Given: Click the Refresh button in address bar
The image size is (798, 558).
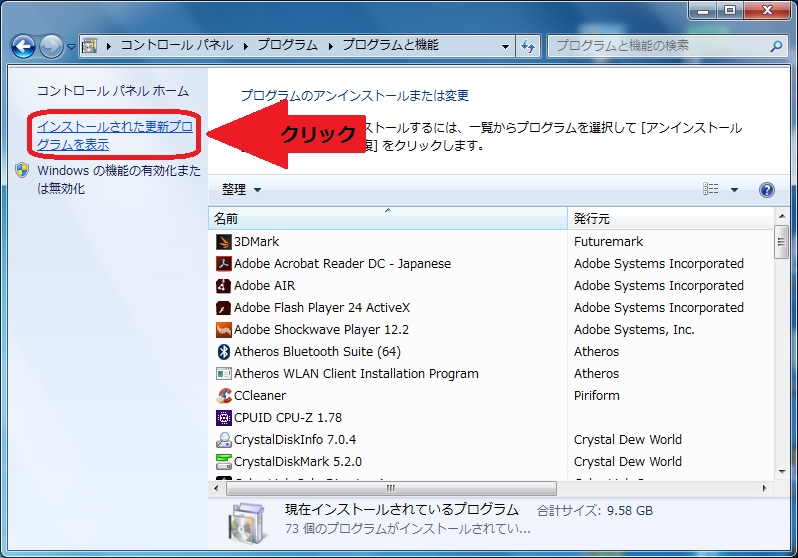Looking at the screenshot, I should (528, 46).
